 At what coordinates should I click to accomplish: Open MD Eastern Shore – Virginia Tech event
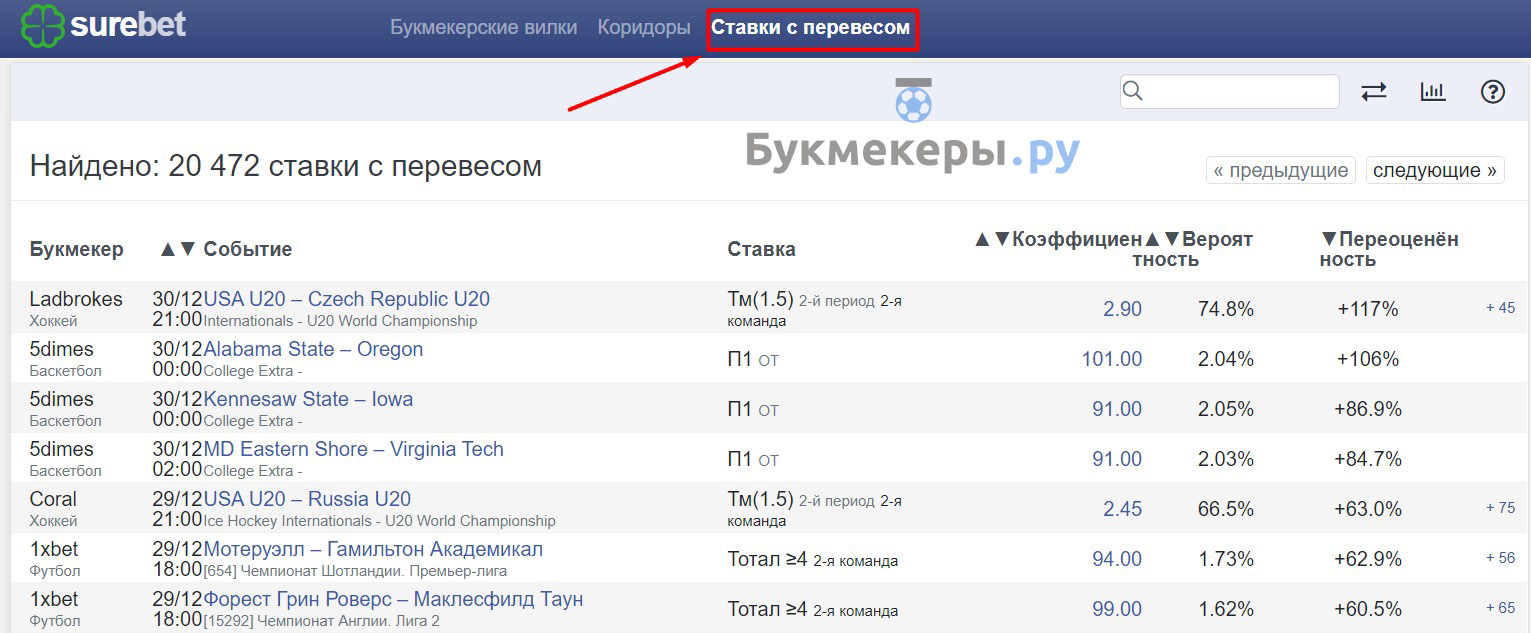tap(353, 449)
